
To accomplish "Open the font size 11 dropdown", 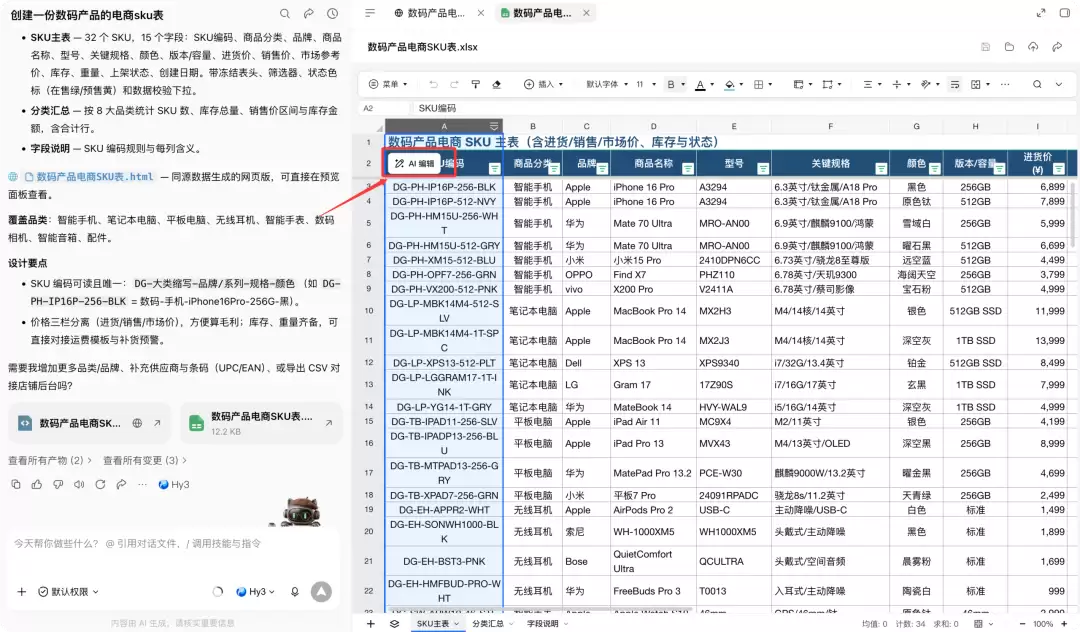I will tap(645, 84).
